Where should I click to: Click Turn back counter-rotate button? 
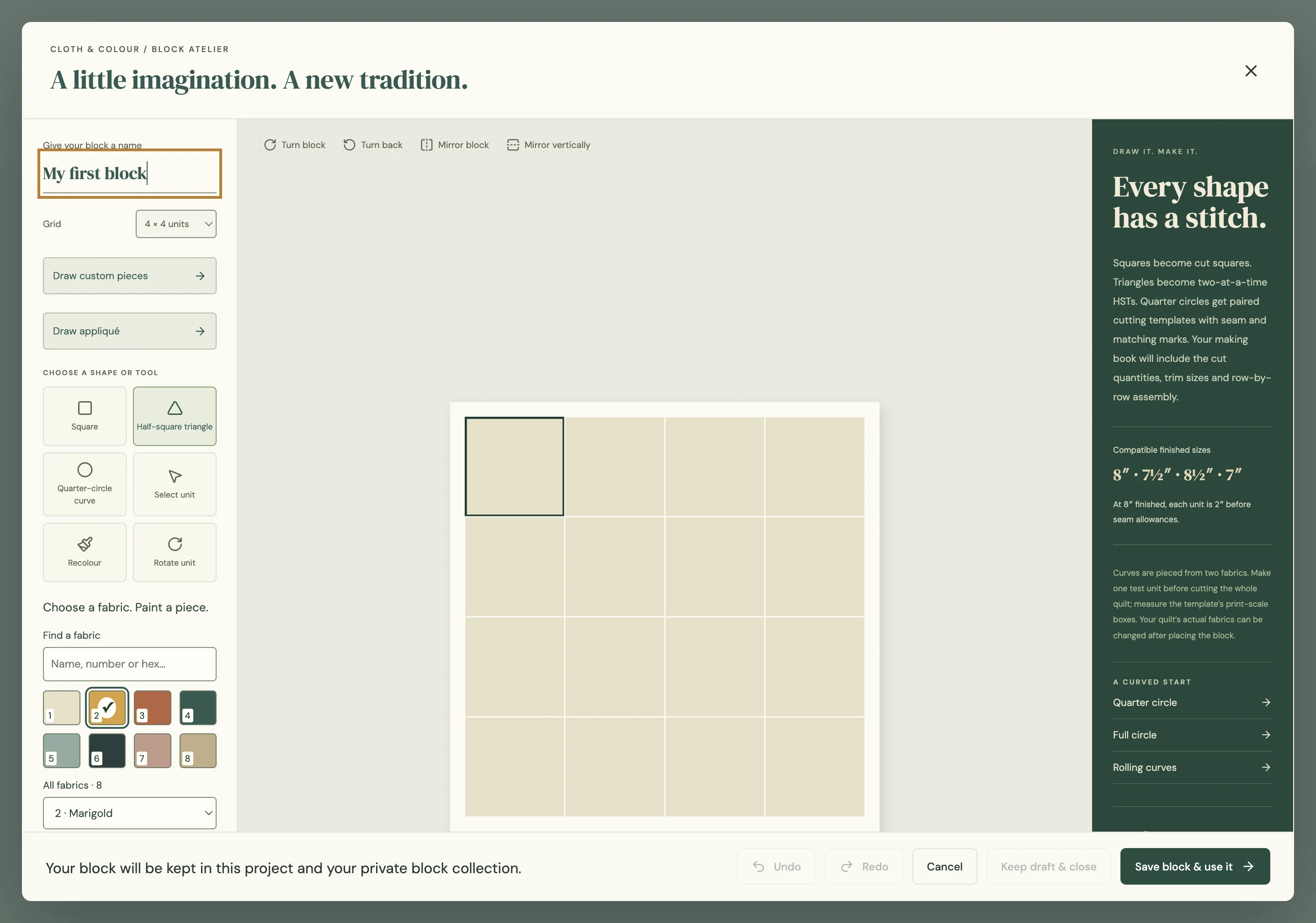(x=372, y=145)
